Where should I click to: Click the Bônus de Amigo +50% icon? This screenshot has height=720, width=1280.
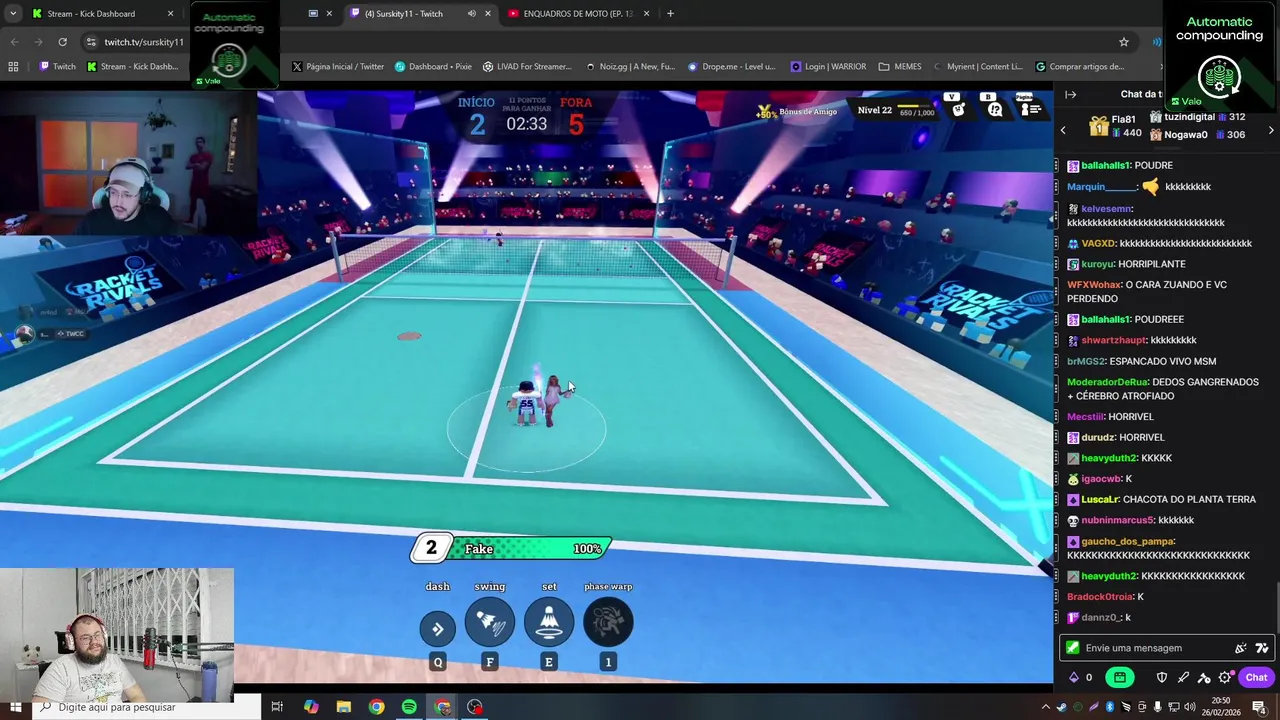766,111
